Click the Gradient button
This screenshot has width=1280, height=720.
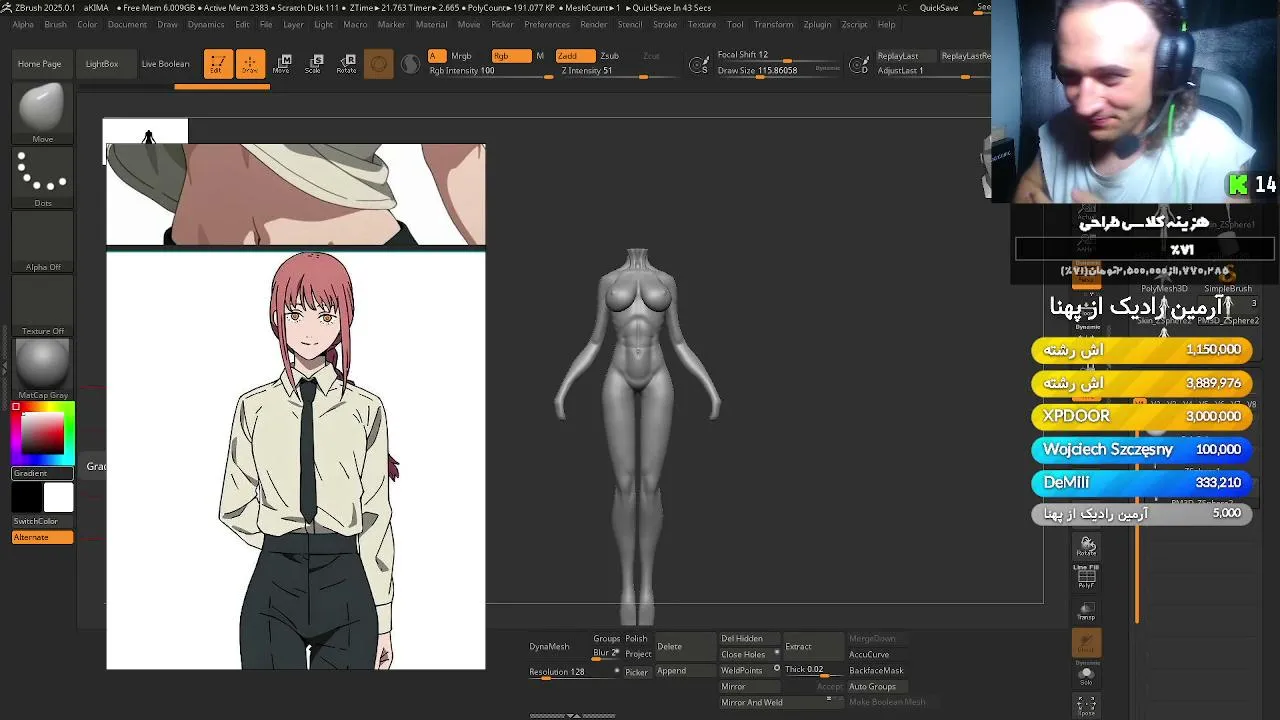42,473
